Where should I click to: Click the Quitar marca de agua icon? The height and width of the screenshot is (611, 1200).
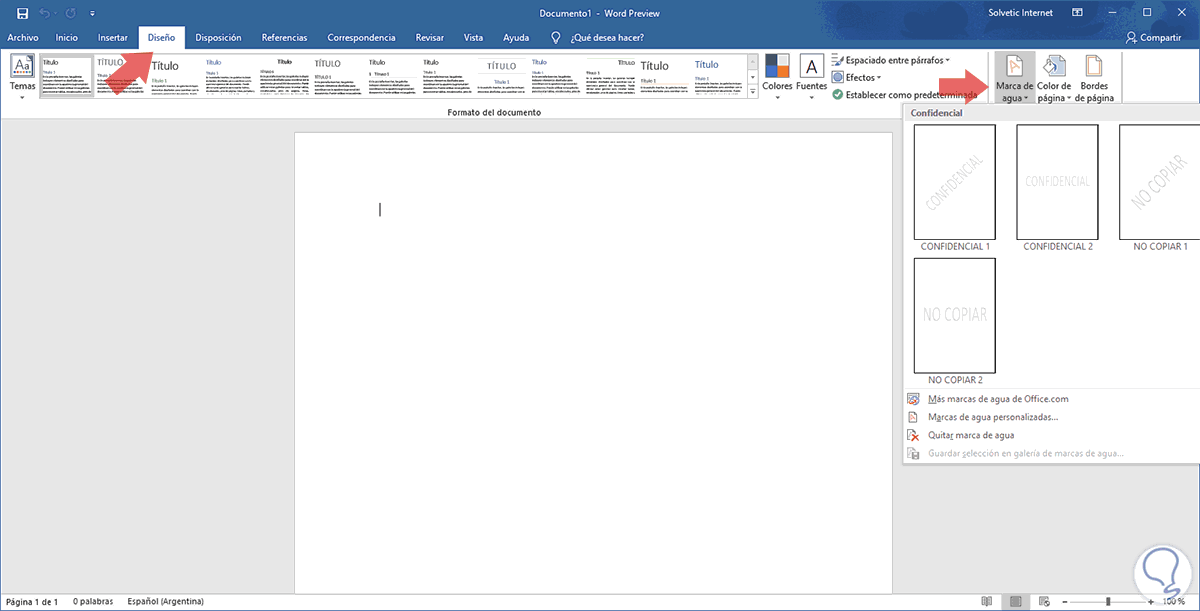tap(912, 435)
